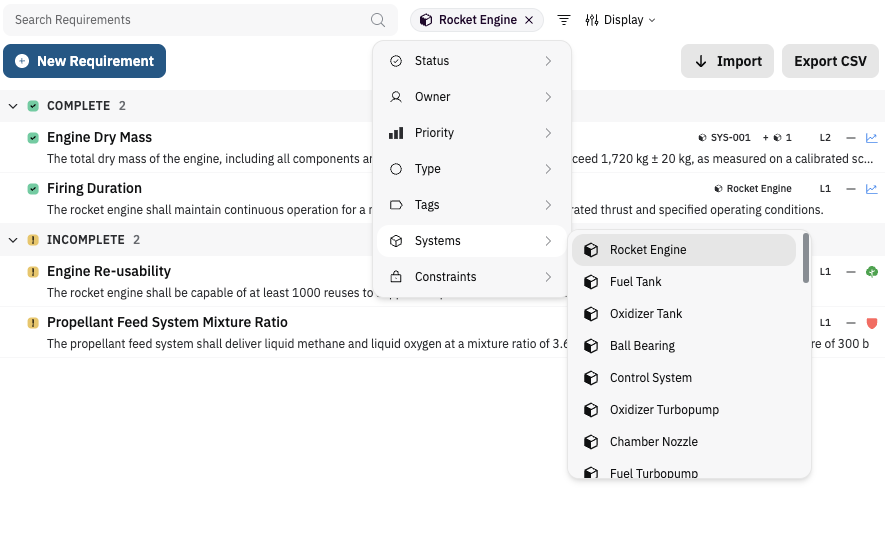Click the Propellant Feed System status icon
The width and height of the screenshot is (885, 542).
33,323
